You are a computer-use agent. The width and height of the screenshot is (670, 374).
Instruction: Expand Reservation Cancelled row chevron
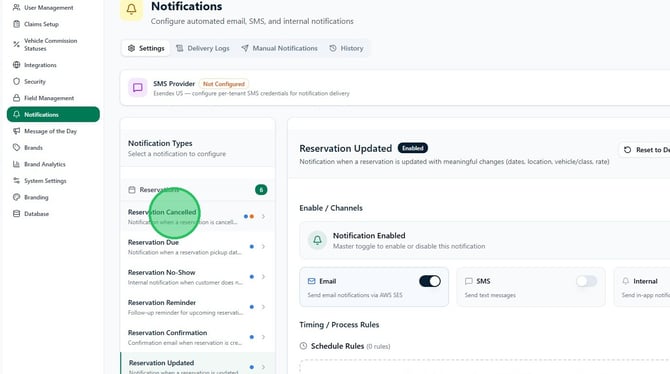(263, 217)
